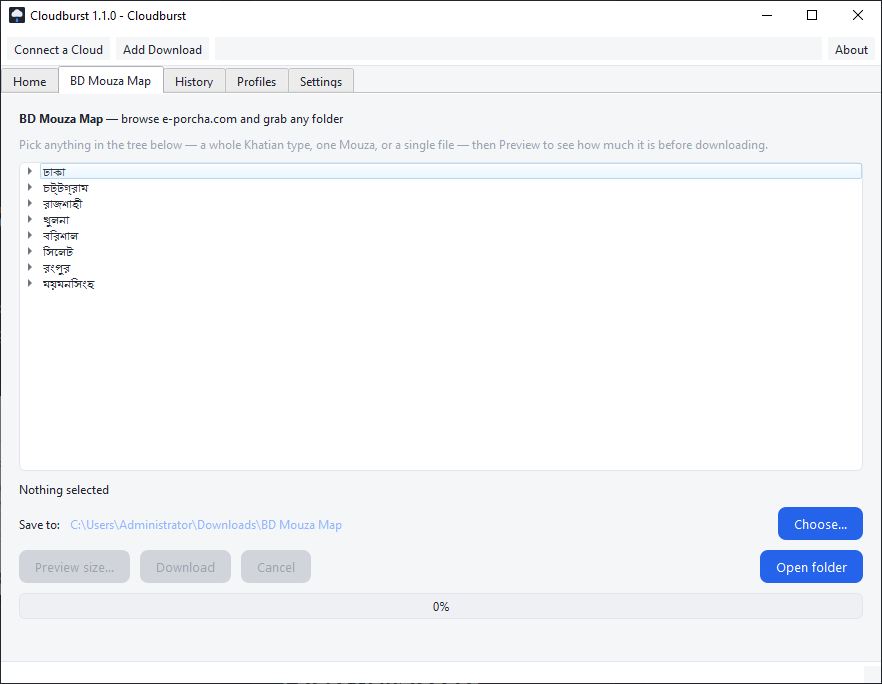Click the Cancel button
The image size is (882, 684).
276,567
